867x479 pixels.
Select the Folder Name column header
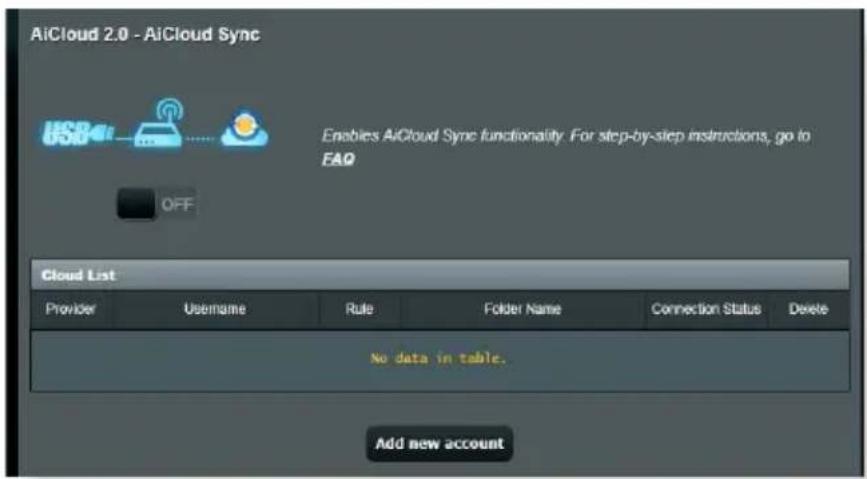pos(522,309)
